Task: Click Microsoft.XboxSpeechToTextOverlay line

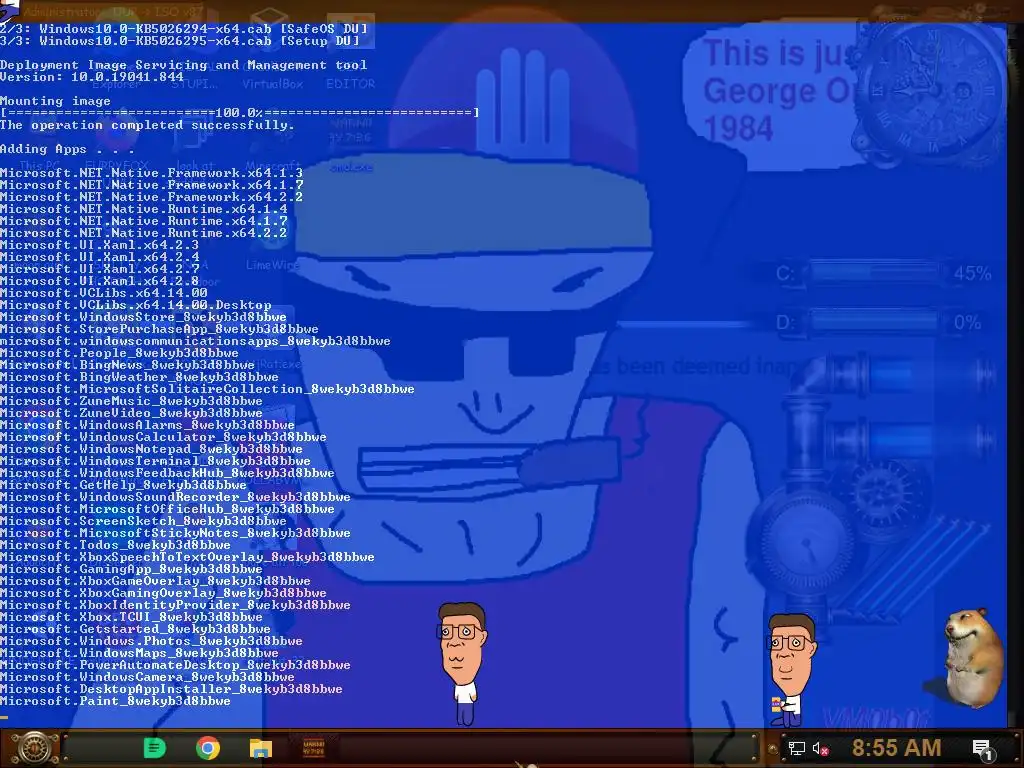Action: click(187, 557)
